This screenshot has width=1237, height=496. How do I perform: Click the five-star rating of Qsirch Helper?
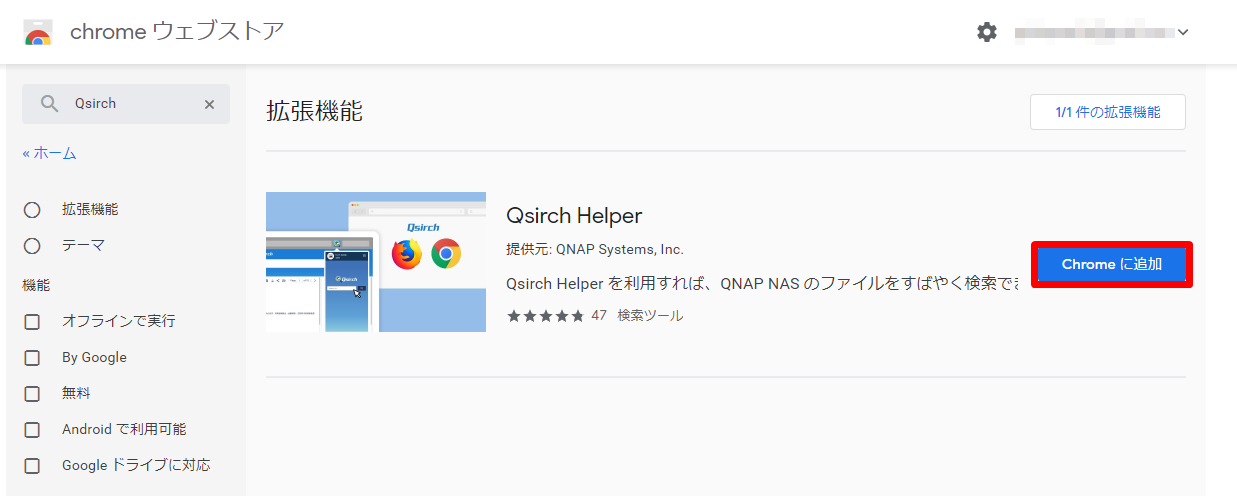click(546, 316)
